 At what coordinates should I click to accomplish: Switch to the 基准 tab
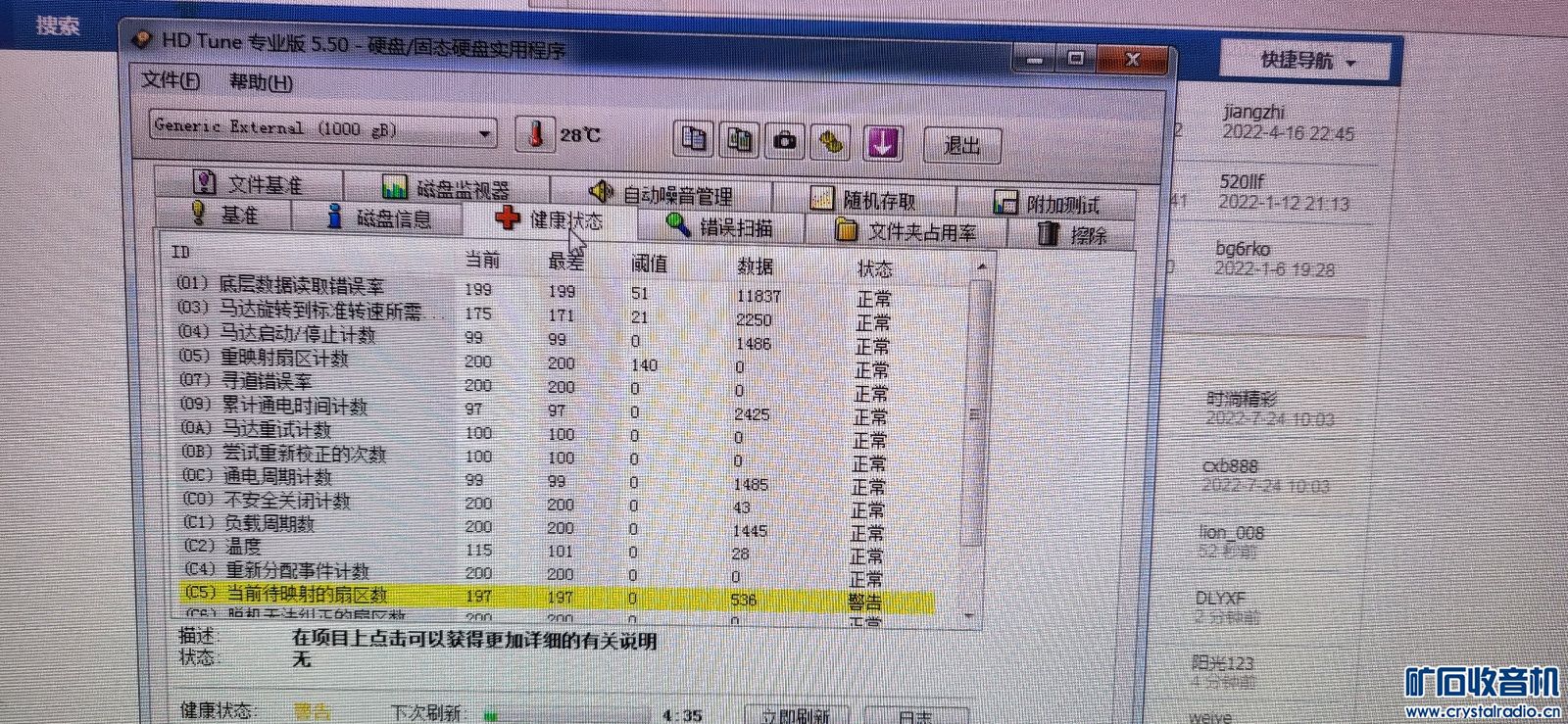click(224, 213)
